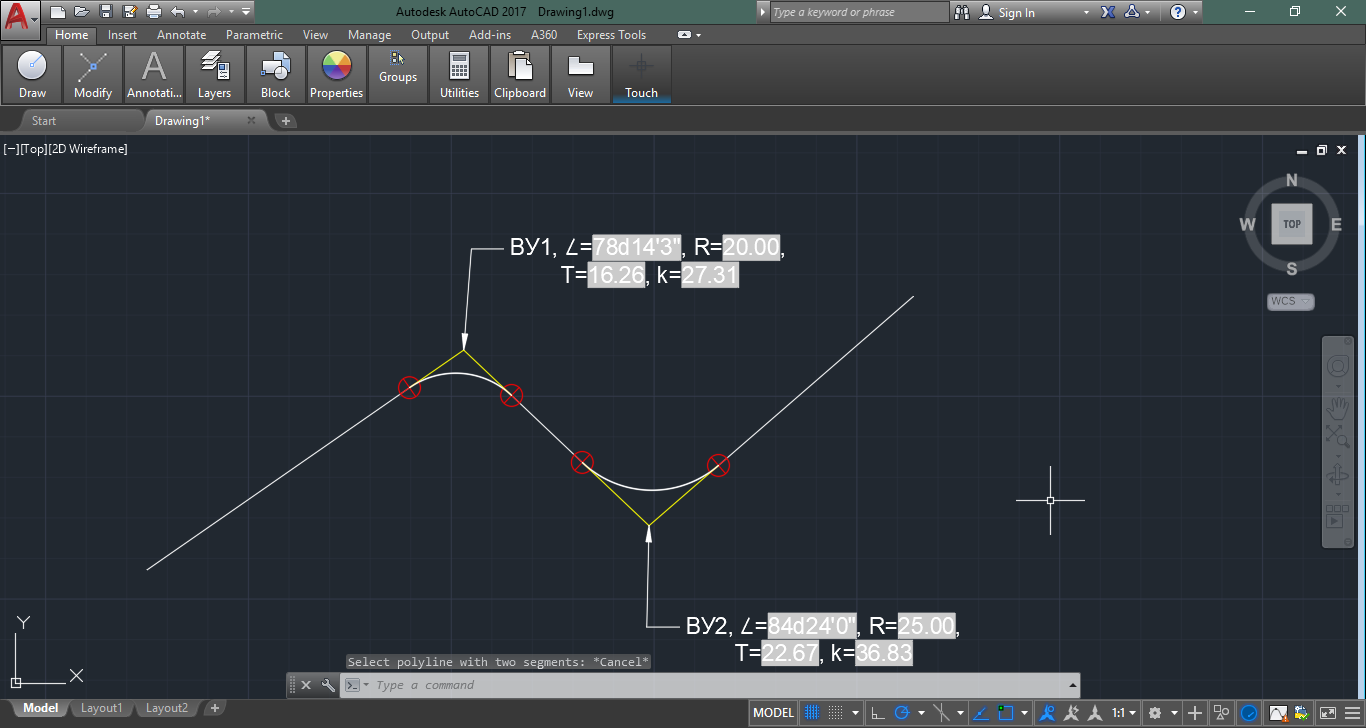The width and height of the screenshot is (1366, 728).
Task: Switch to the Annotate ribbon tab
Action: pyautogui.click(x=181, y=35)
